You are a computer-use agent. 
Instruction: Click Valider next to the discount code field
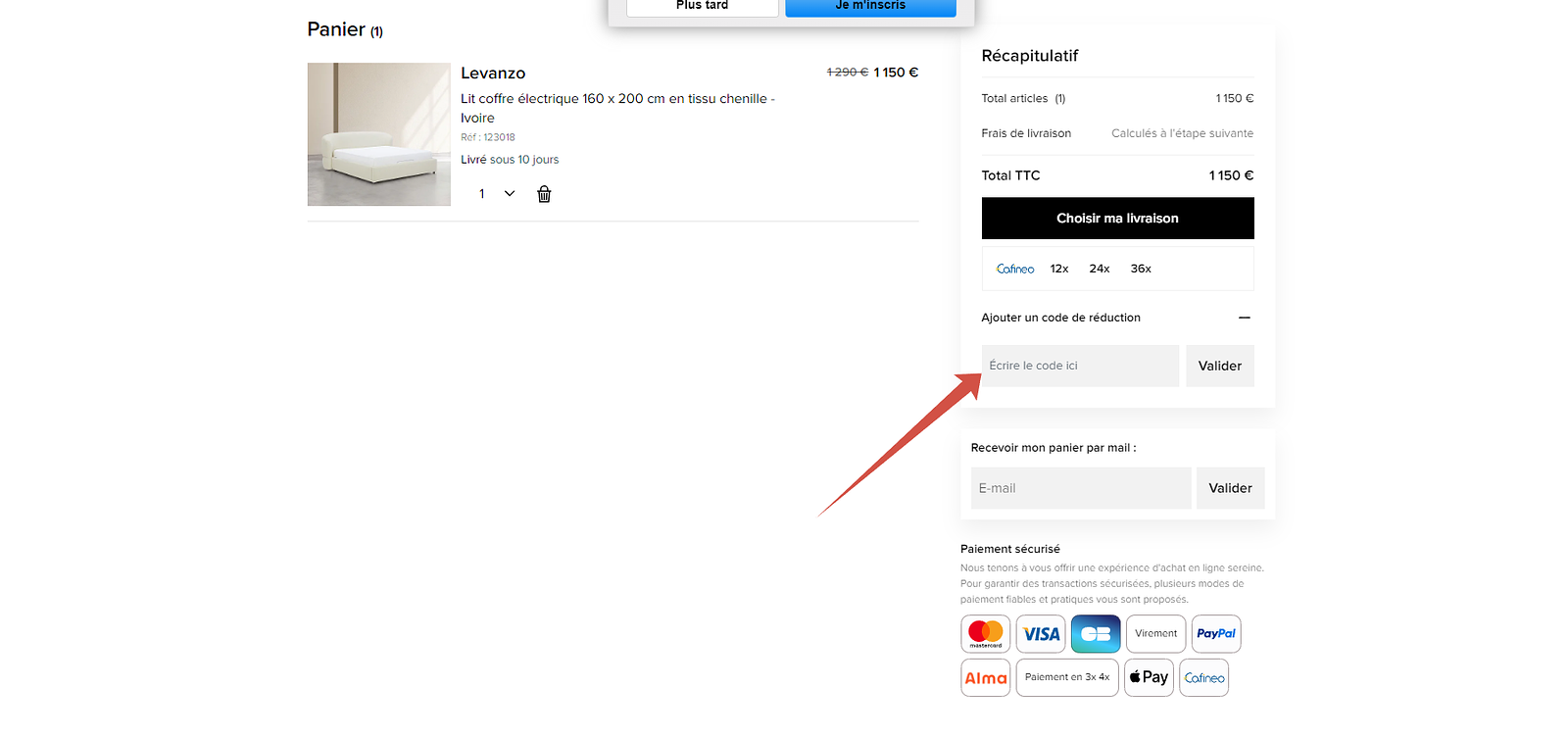(1220, 366)
